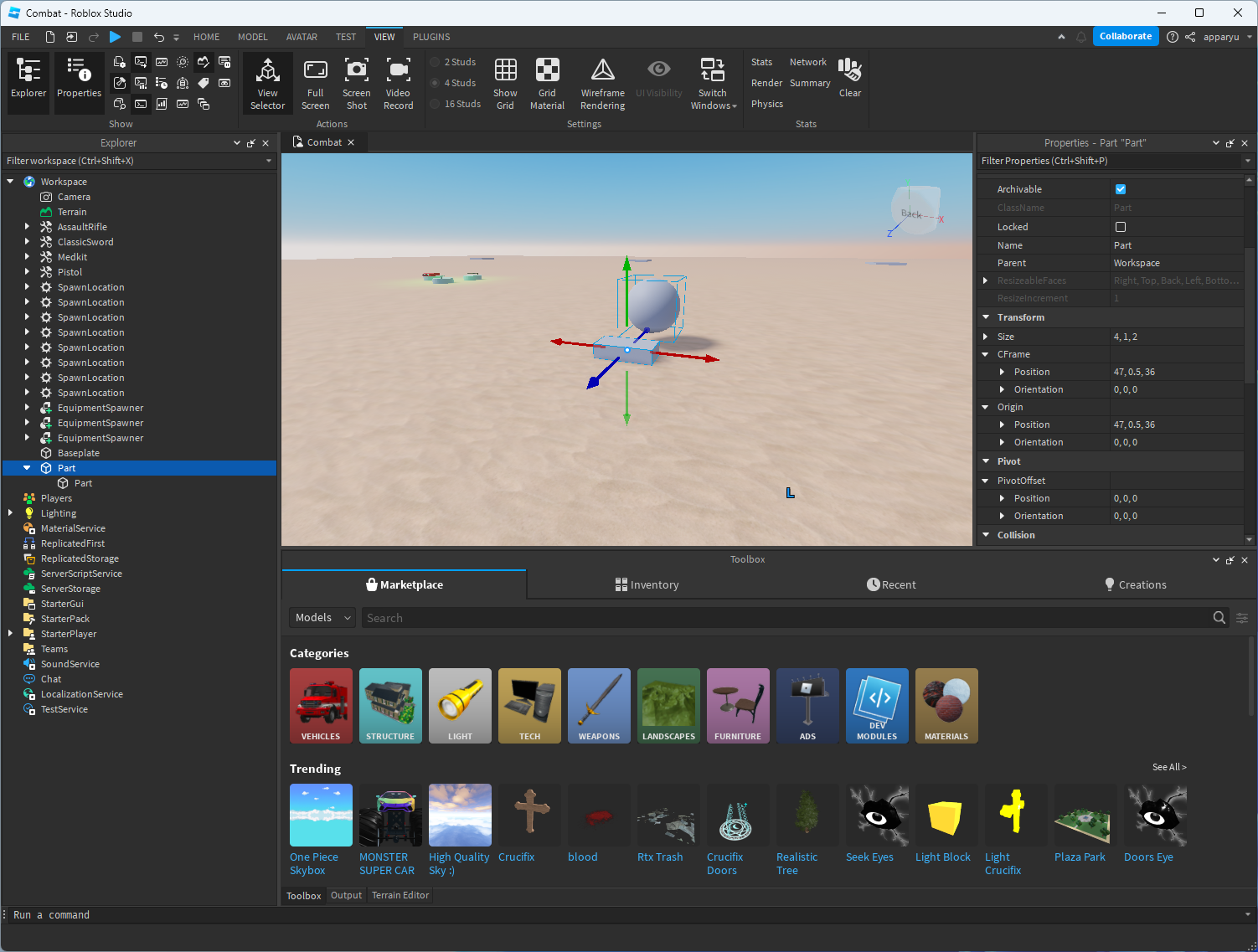Toggle Grid Material
This screenshot has width=1258, height=952.
(547, 83)
